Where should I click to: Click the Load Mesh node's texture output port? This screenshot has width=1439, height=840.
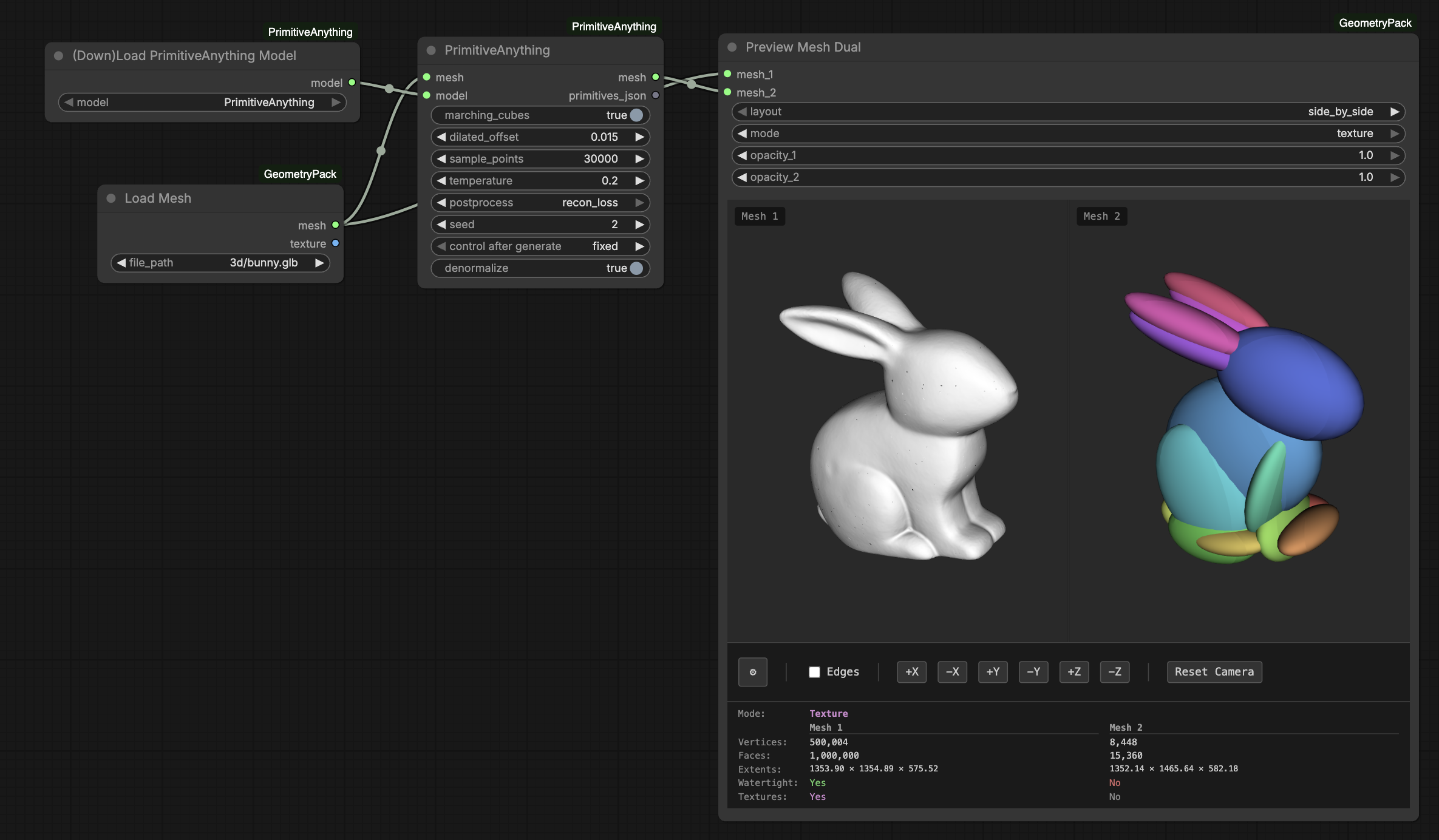click(x=335, y=243)
